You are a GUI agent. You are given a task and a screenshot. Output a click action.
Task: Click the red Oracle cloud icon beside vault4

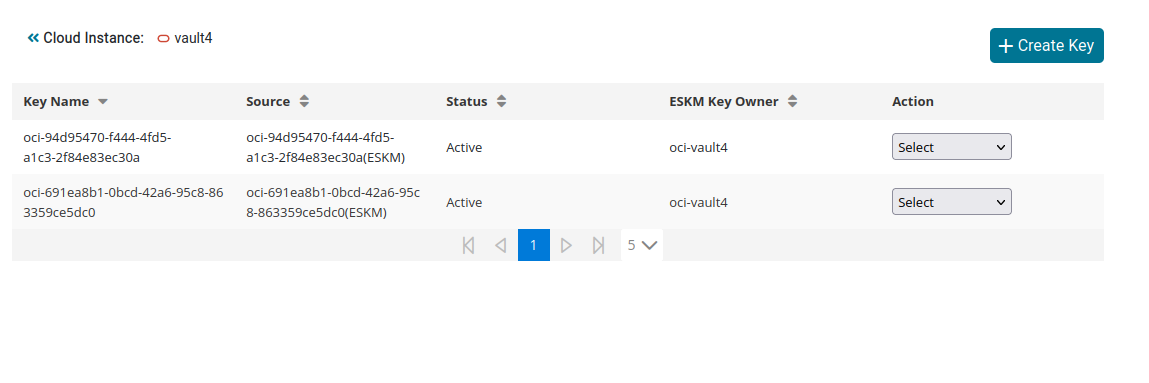coord(163,38)
